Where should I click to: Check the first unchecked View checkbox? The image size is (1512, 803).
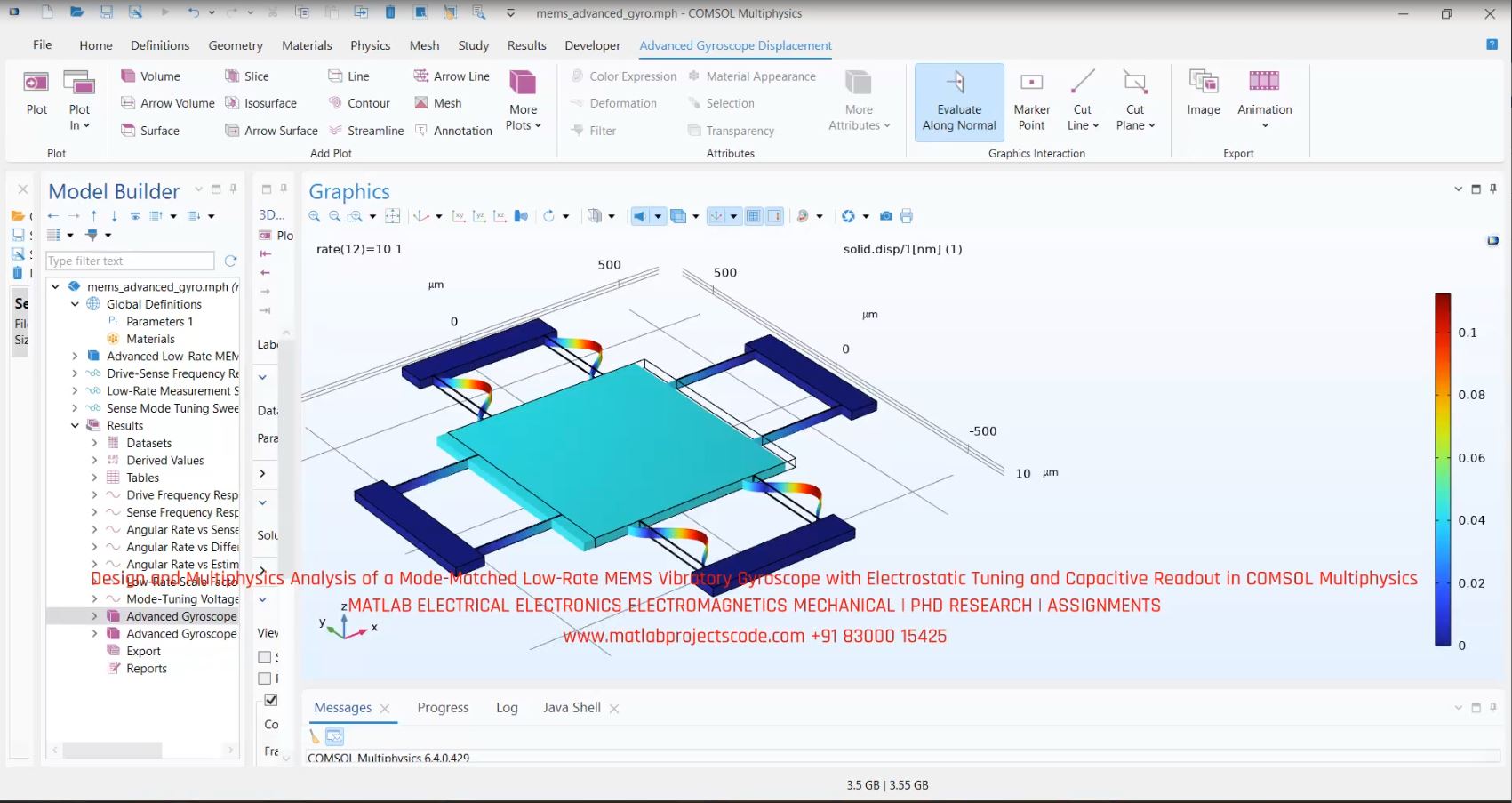265,657
